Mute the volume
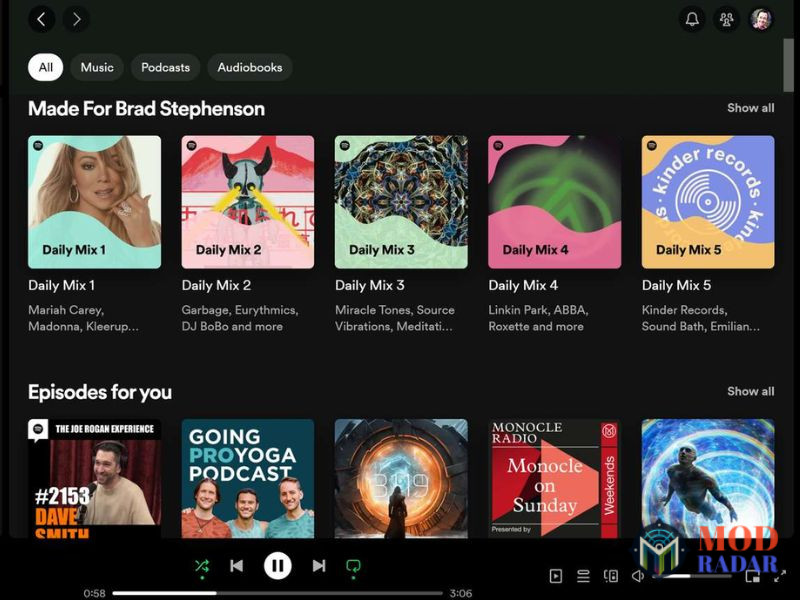 tap(639, 576)
